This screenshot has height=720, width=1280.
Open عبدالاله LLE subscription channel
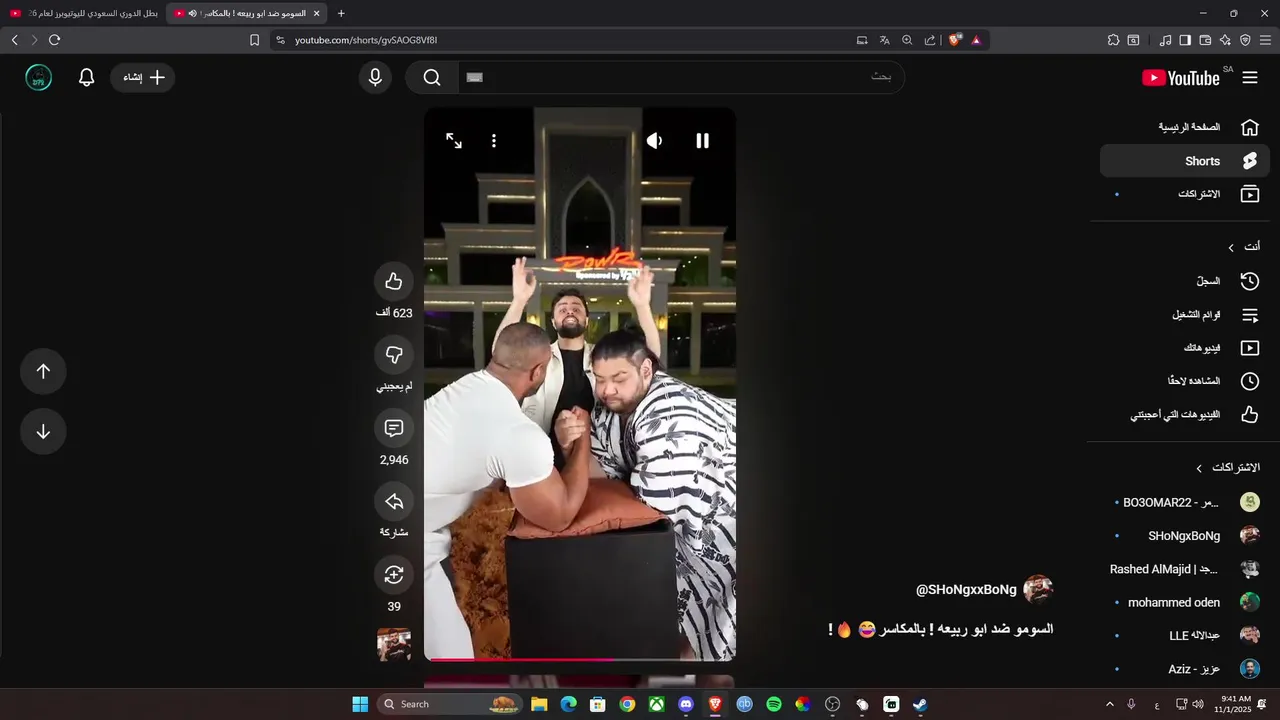coord(1185,635)
